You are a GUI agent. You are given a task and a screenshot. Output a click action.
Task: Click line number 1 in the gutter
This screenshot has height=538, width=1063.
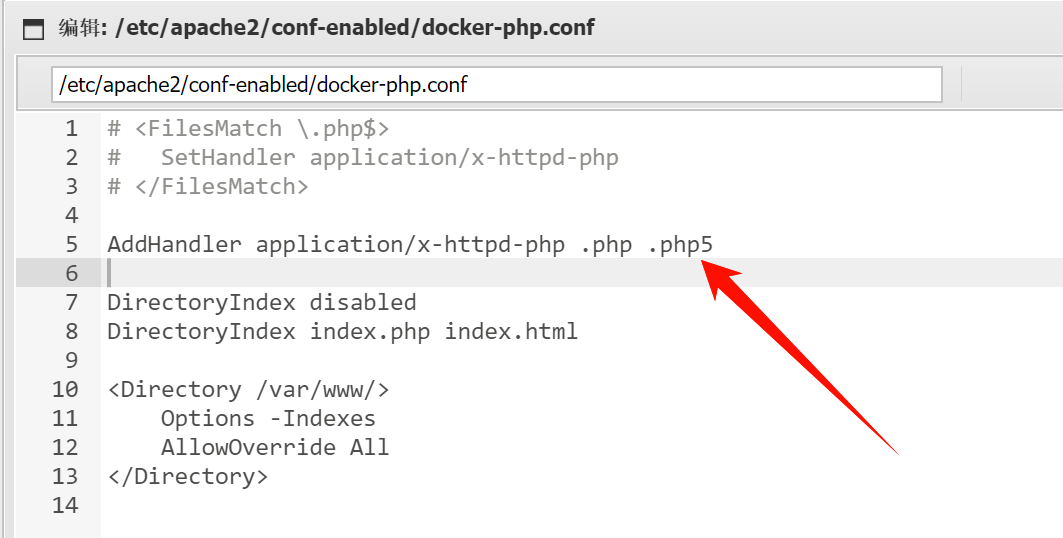pyautogui.click(x=71, y=129)
